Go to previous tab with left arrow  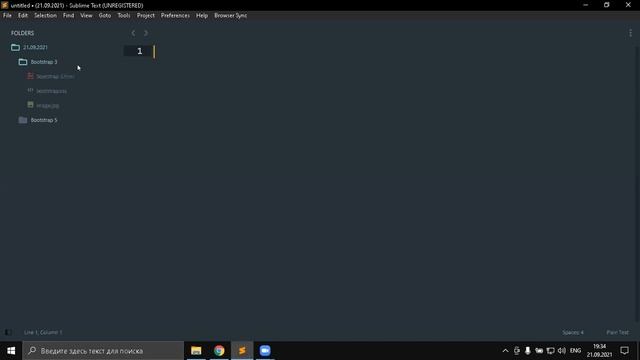[133, 33]
